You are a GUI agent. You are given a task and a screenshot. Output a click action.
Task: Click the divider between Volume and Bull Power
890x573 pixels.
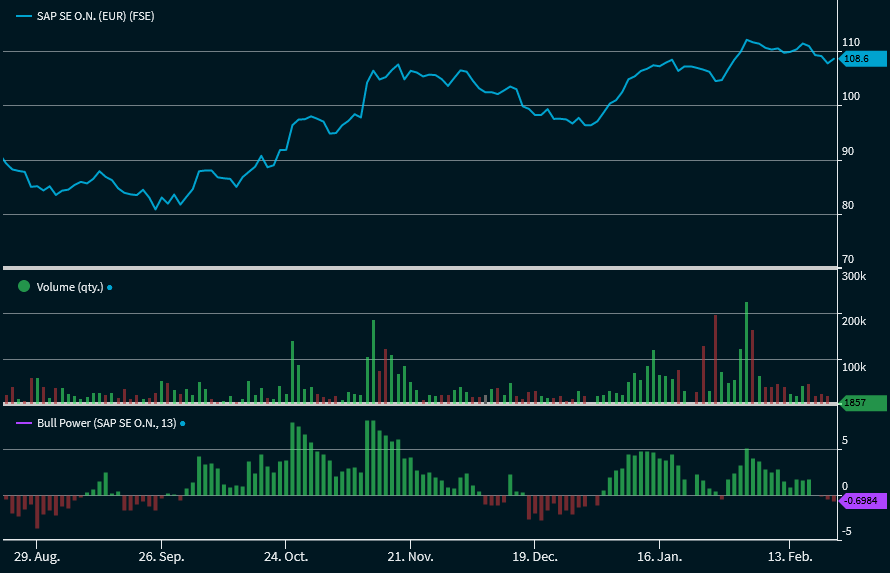pos(418,405)
